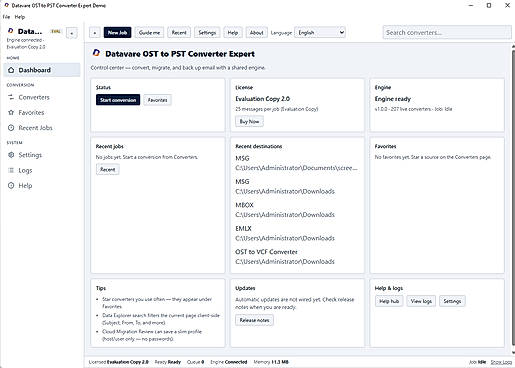Image resolution: width=515 pixels, height=368 pixels.
Task: Collapse the sidebar with the arrow button
Action: click(72, 33)
